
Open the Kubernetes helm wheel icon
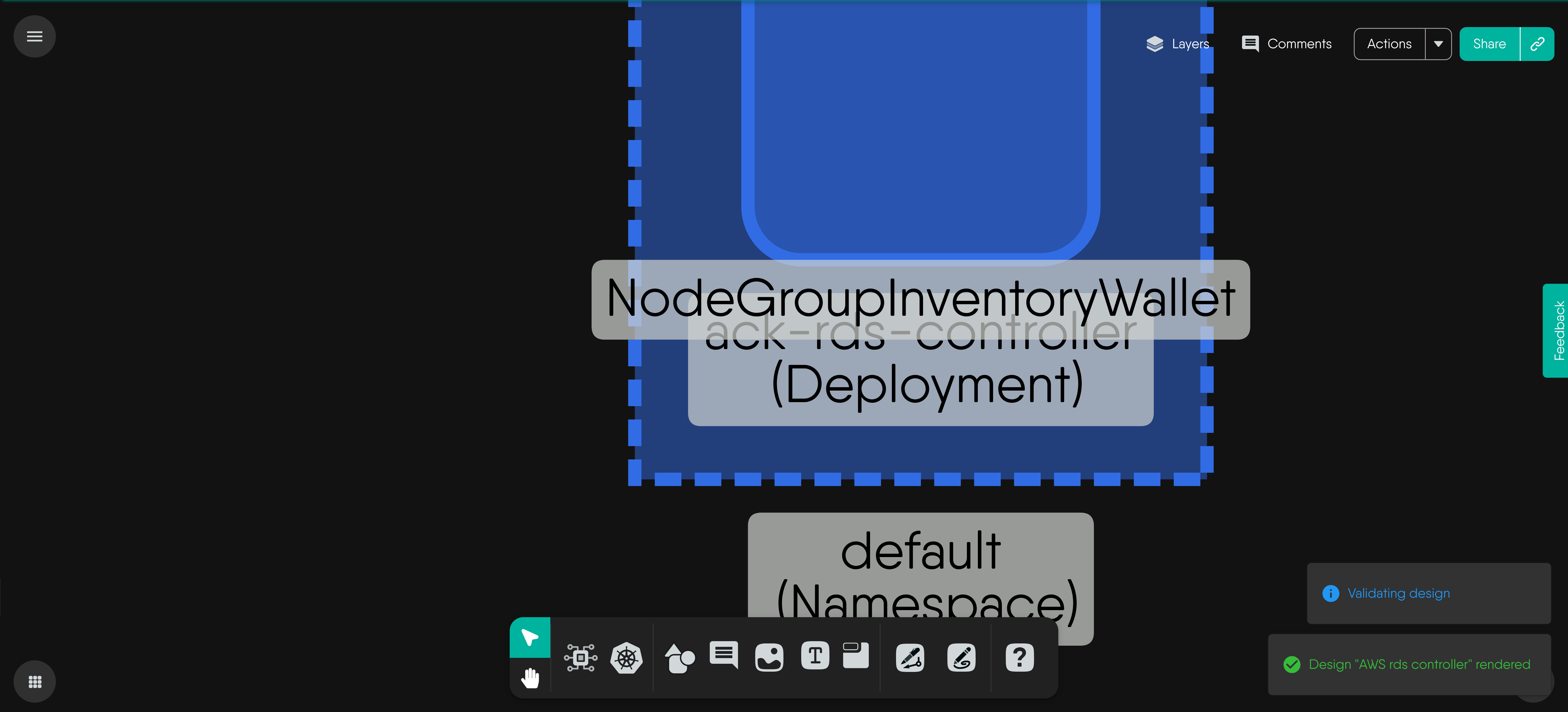[626, 657]
